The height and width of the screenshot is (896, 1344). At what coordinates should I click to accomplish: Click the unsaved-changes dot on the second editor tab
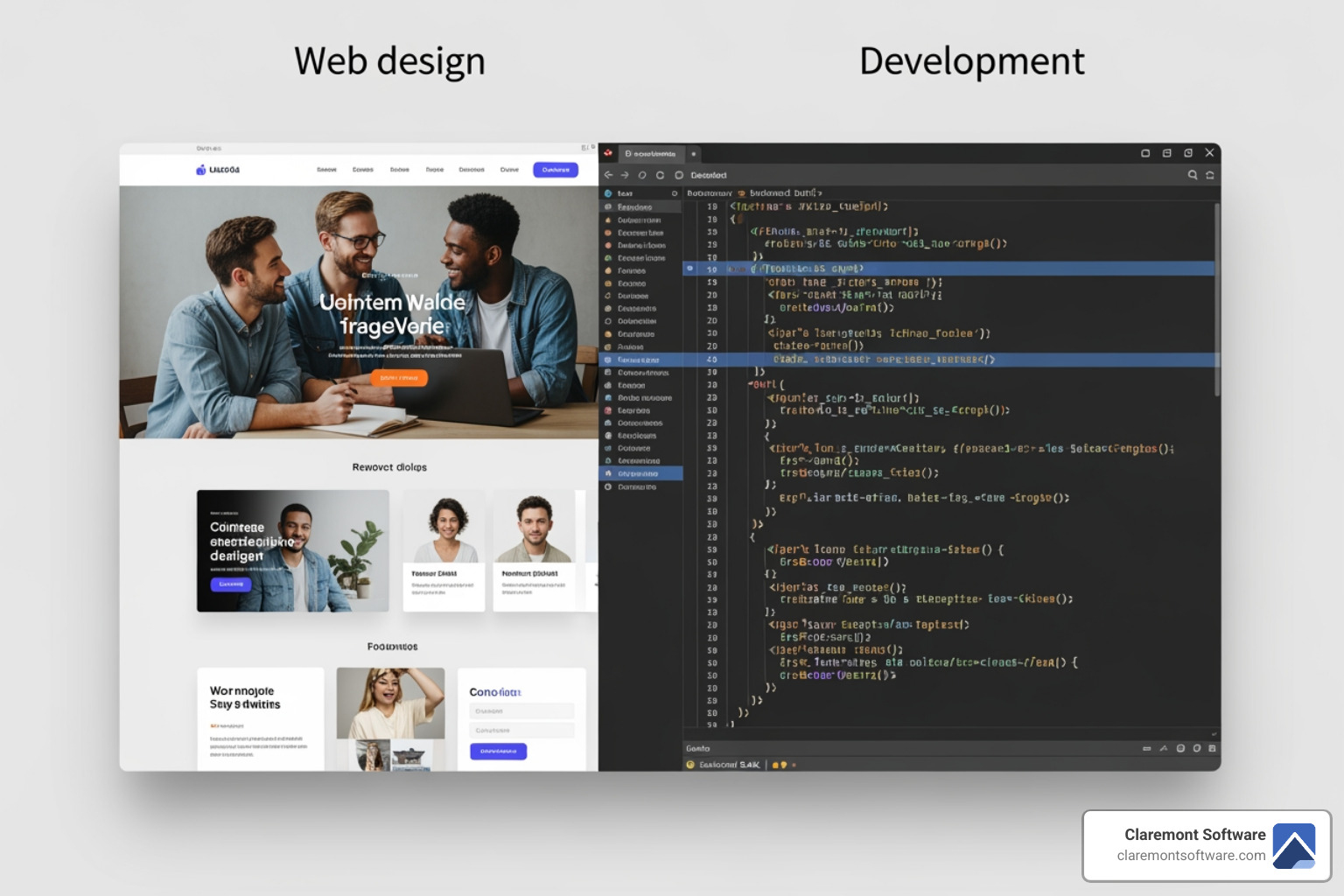click(692, 154)
